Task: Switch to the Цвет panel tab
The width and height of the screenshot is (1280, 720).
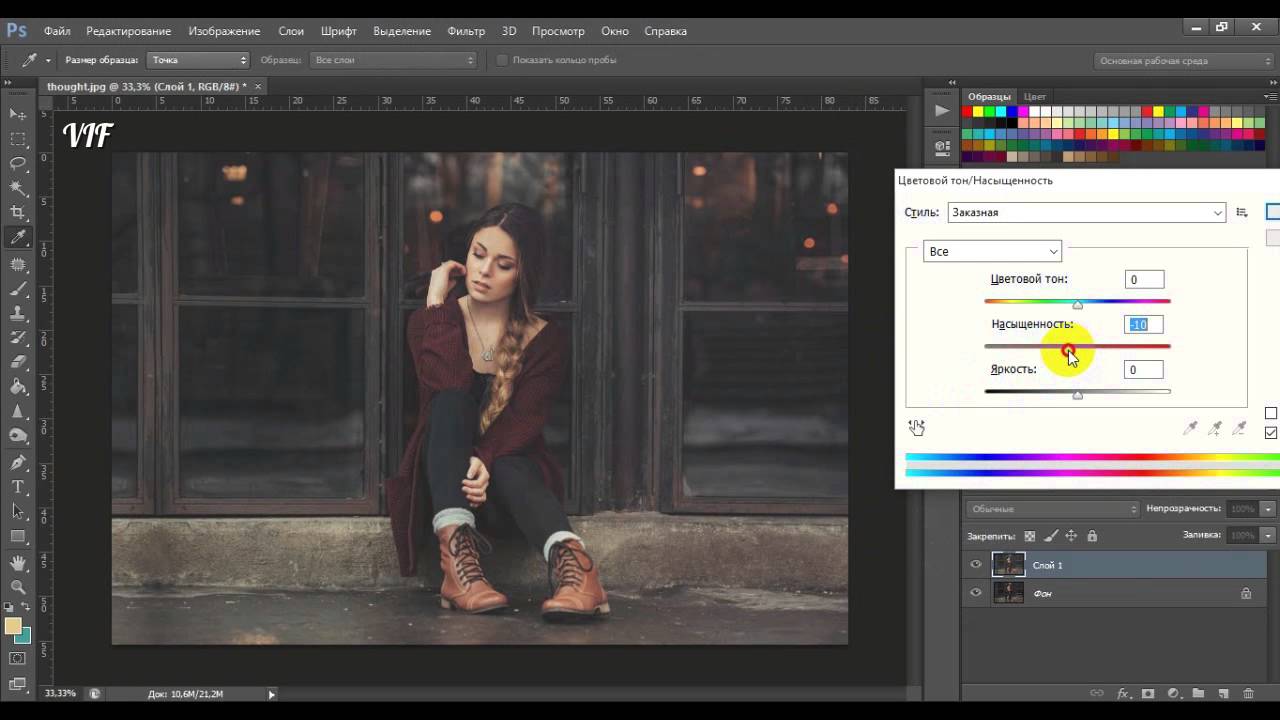Action: (x=1035, y=97)
